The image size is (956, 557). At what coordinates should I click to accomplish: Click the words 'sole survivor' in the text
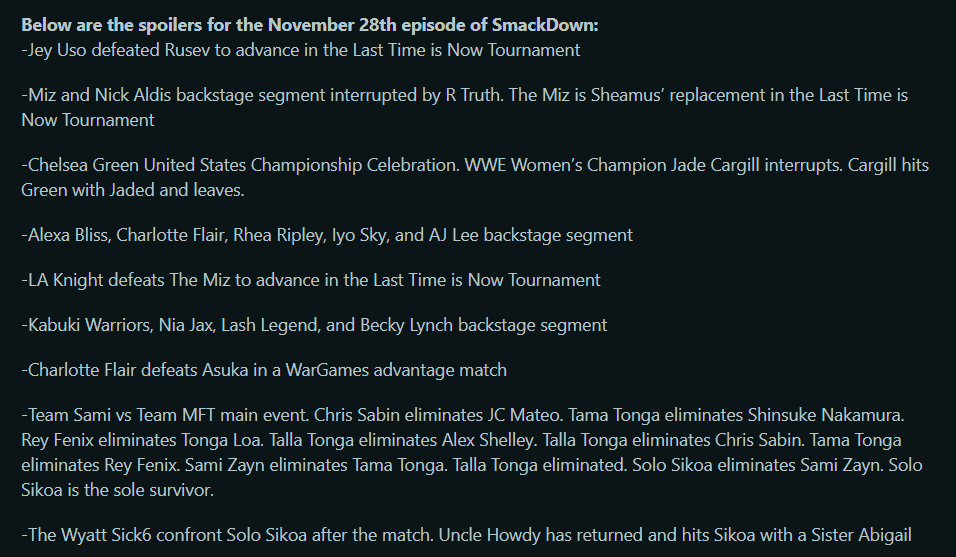tap(157, 491)
